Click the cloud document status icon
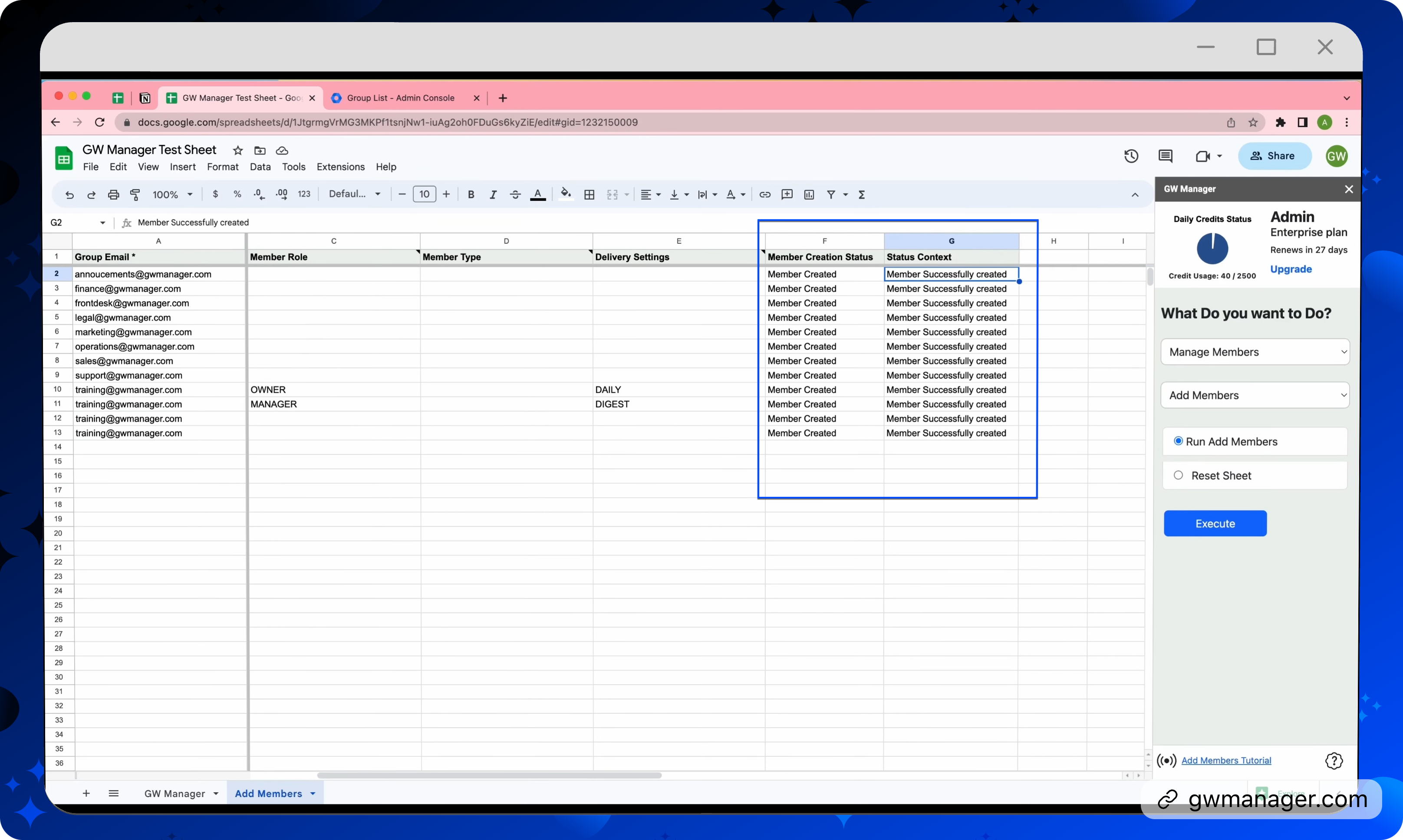Image resolution: width=1403 pixels, height=840 pixels. point(282,151)
